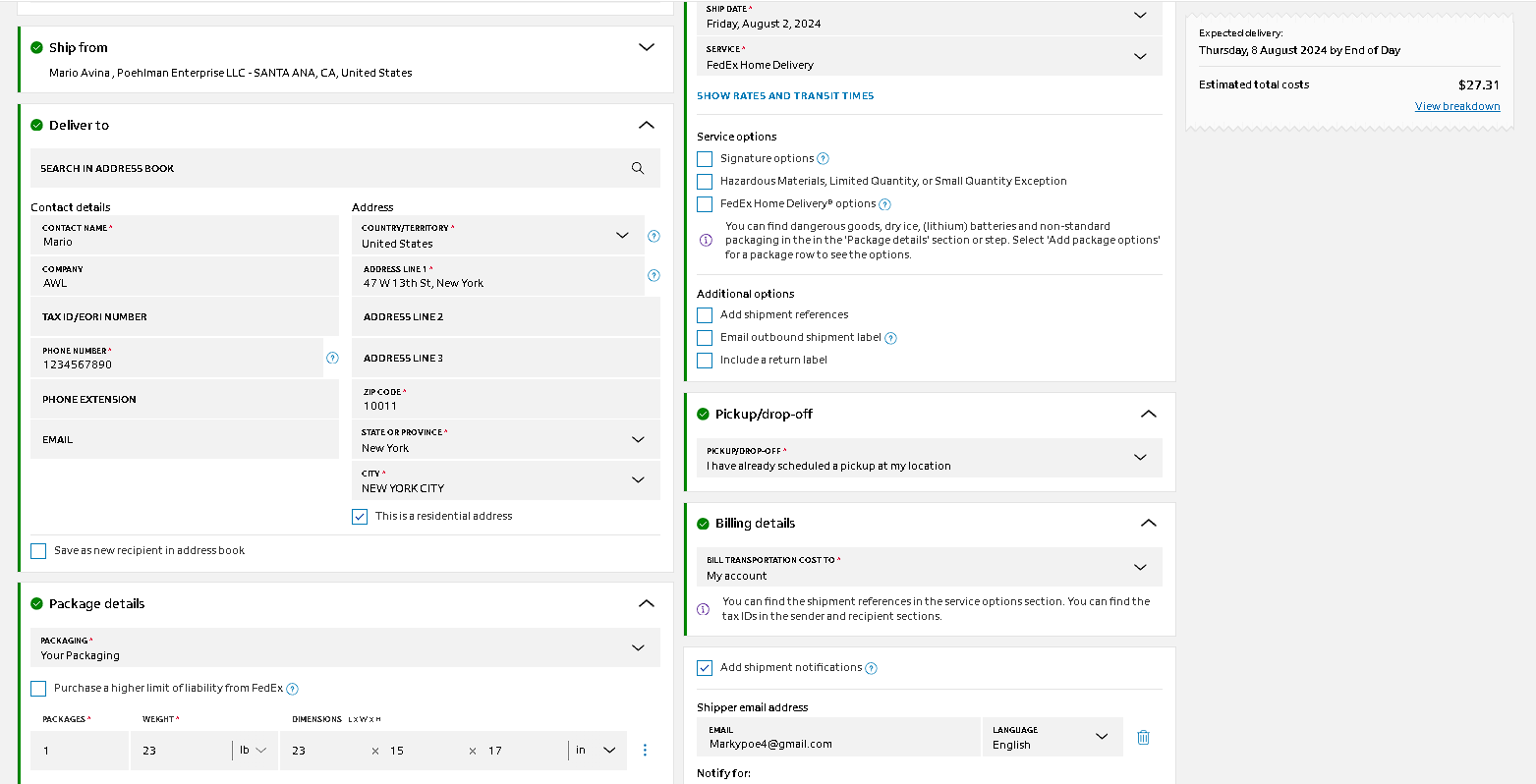Enable Email outbound shipment label checkbox
Image resolution: width=1536 pixels, height=784 pixels.
705,338
